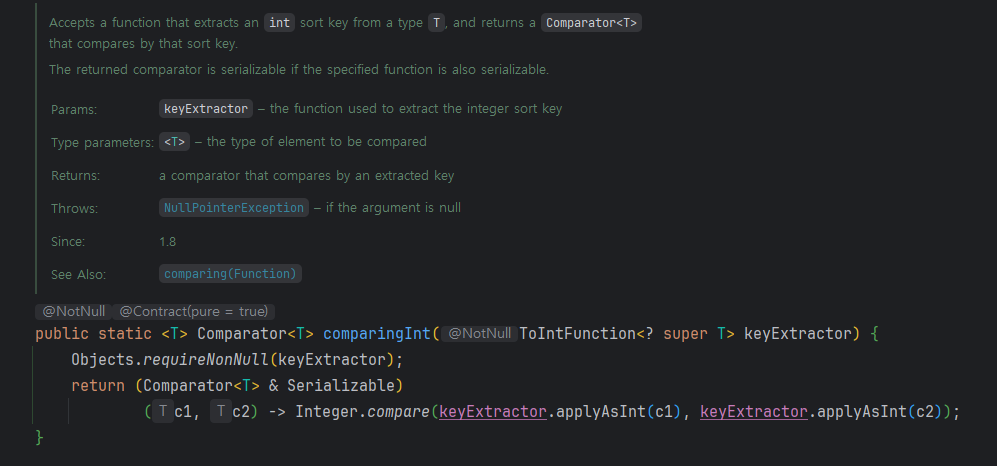
Task: Click the NullPointerException link in Throws
Action: (234, 208)
